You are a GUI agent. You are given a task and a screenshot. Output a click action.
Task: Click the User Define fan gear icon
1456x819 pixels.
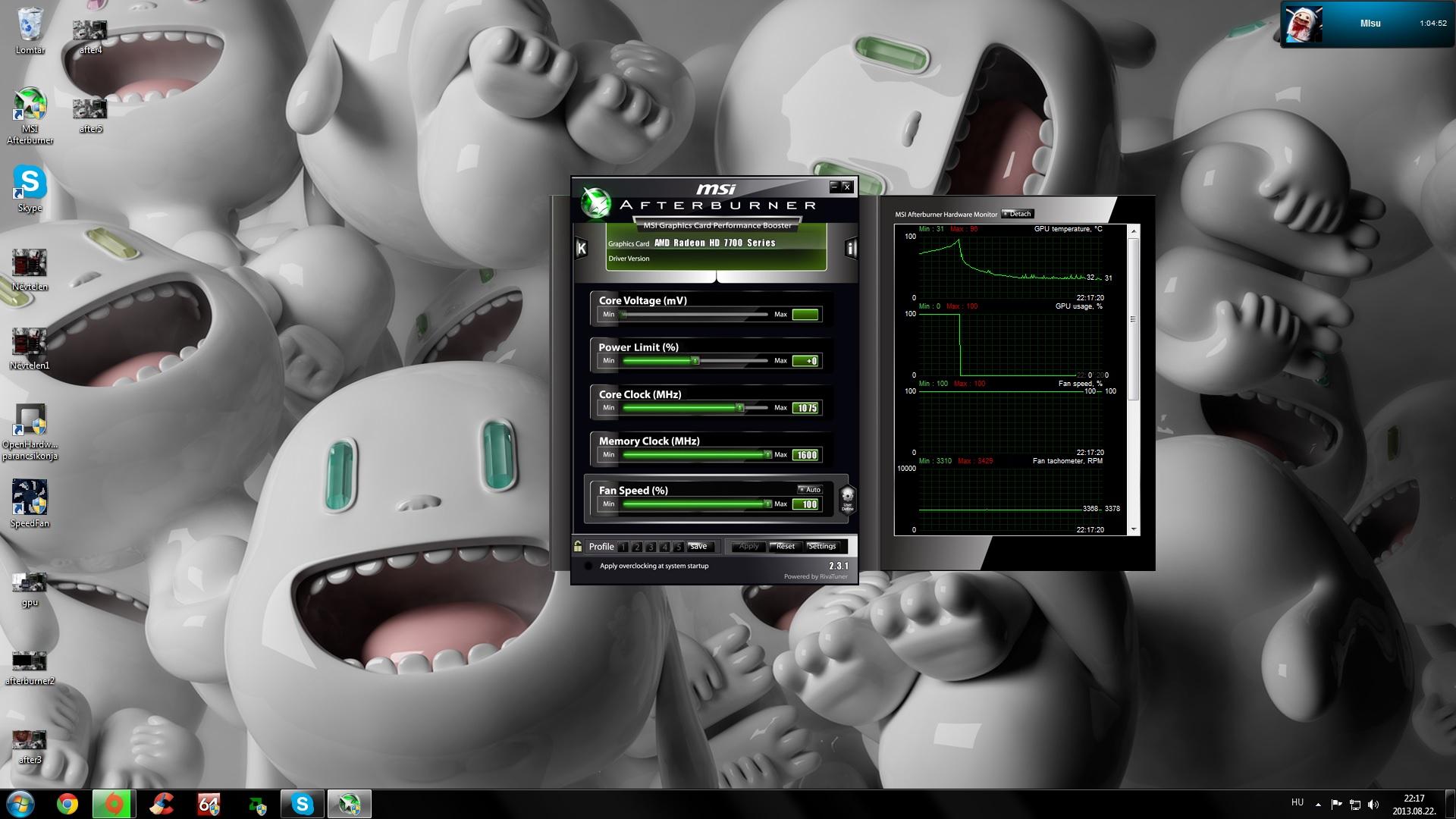(848, 500)
